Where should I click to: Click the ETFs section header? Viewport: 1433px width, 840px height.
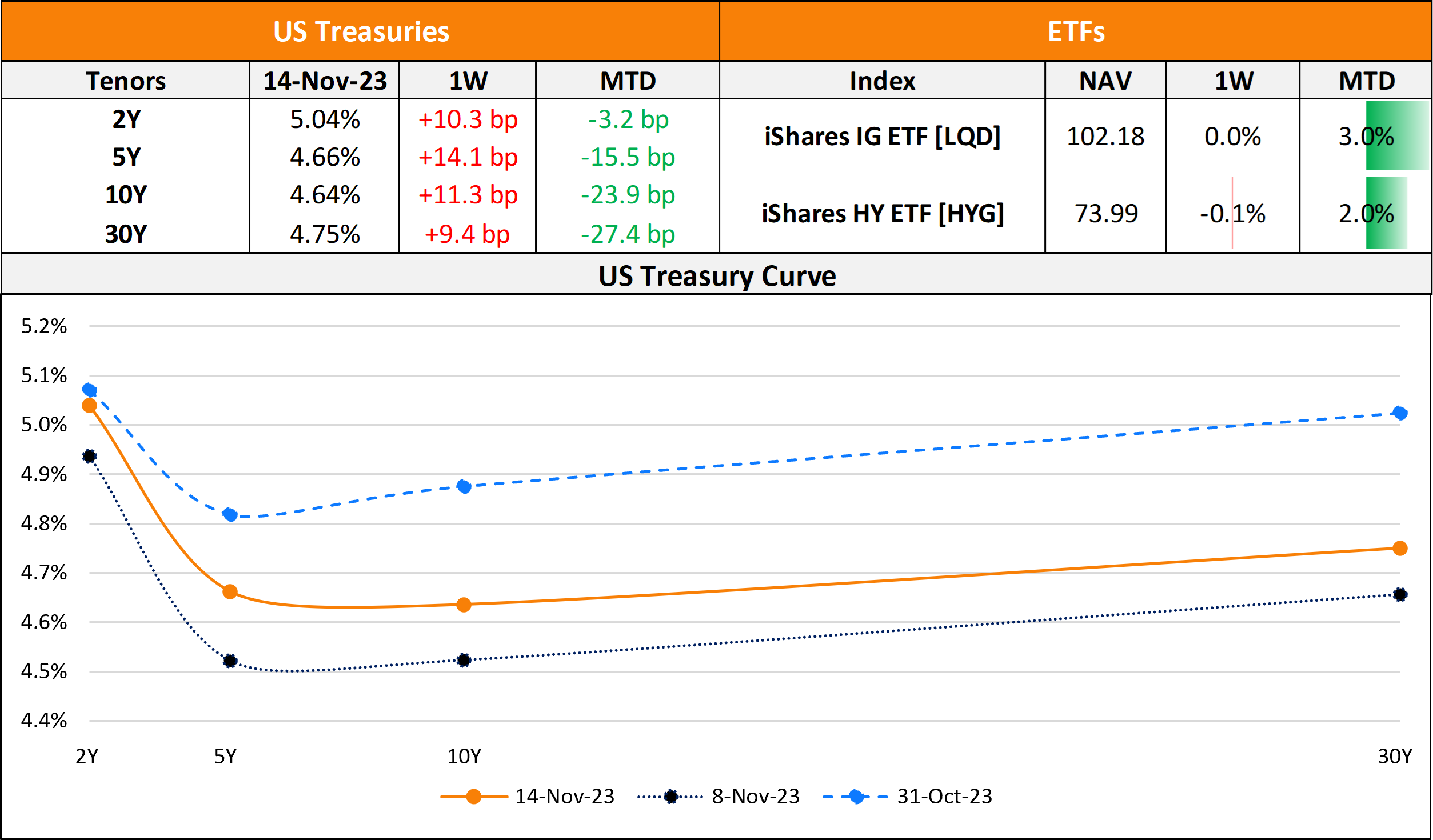pos(1076,31)
